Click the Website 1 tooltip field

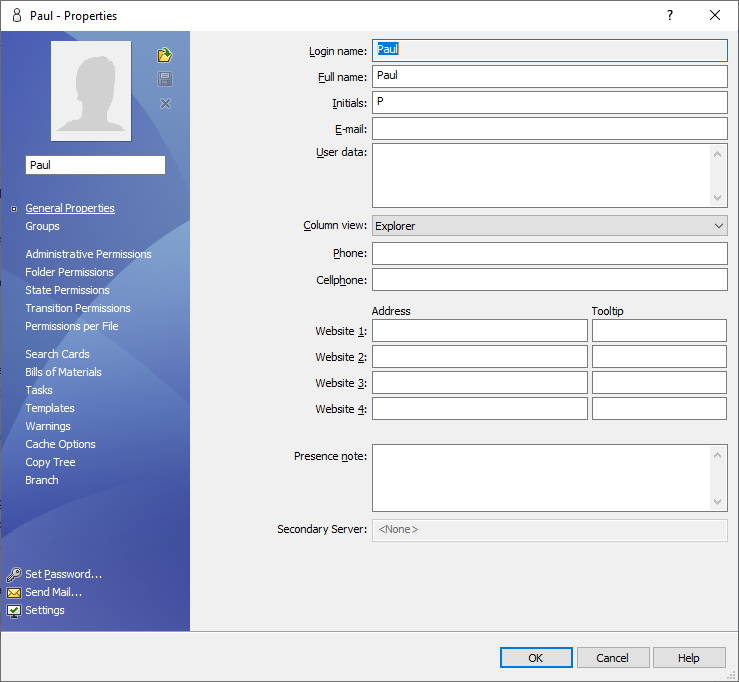(659, 330)
